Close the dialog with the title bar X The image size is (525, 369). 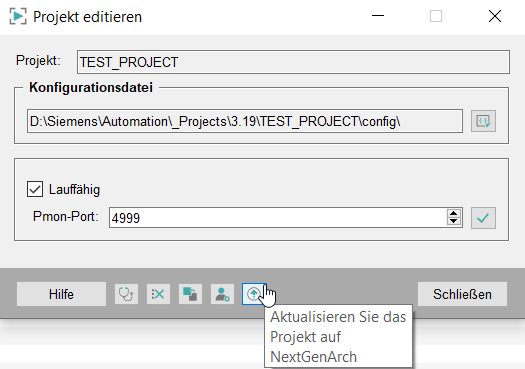coord(495,16)
